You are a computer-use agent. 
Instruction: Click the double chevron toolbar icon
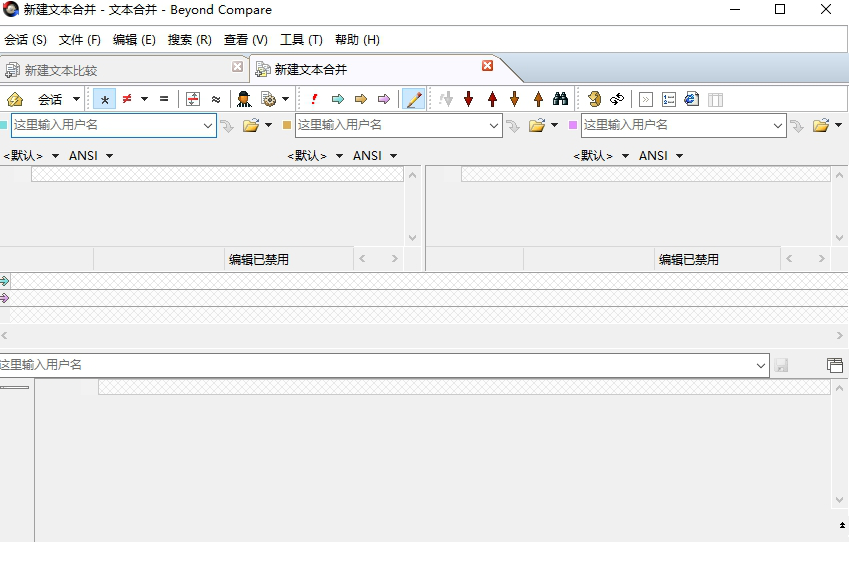tap(646, 100)
